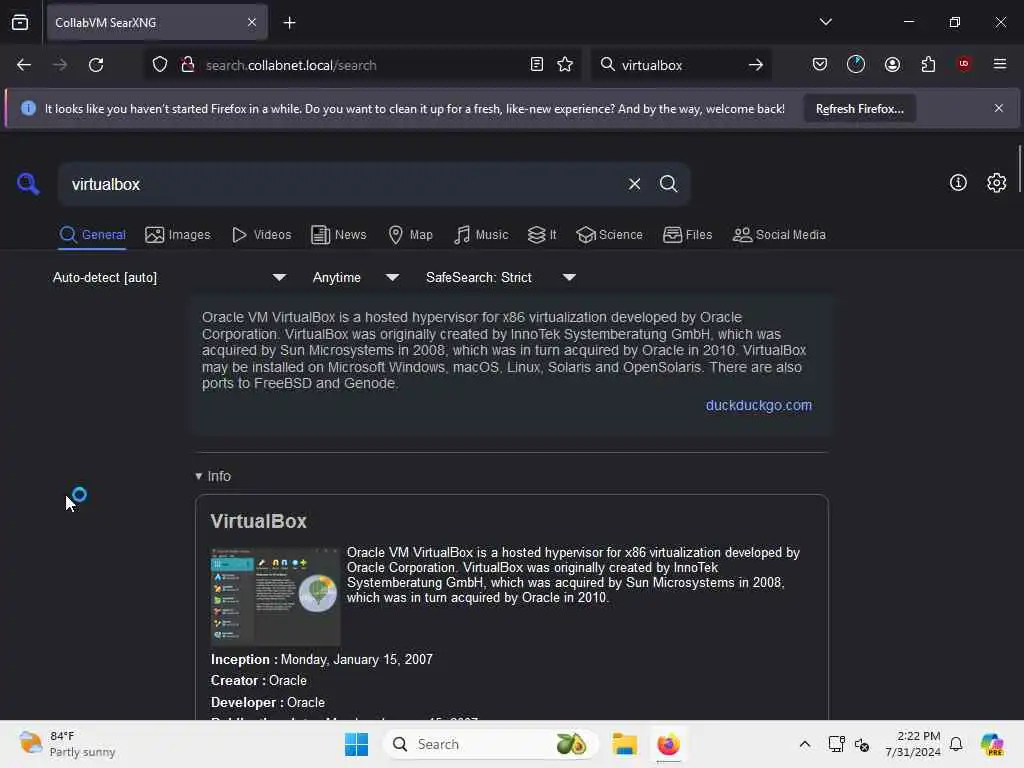This screenshot has height=768, width=1024.
Task: Select the General search category
Action: (93, 234)
